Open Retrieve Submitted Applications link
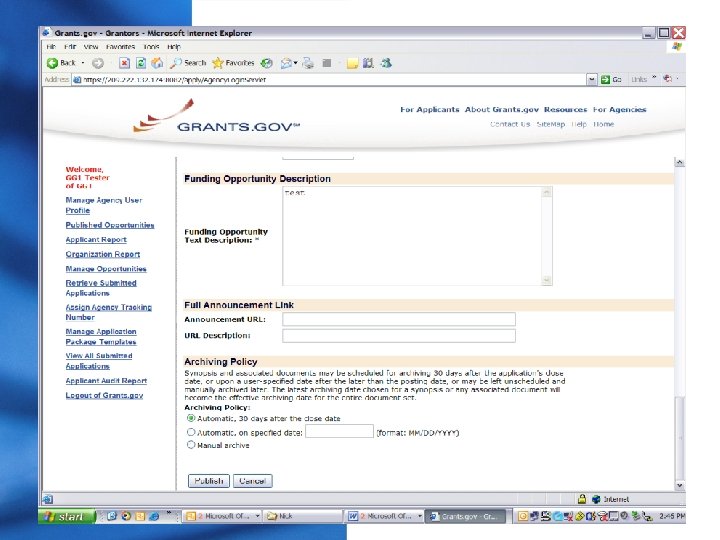 (101, 288)
